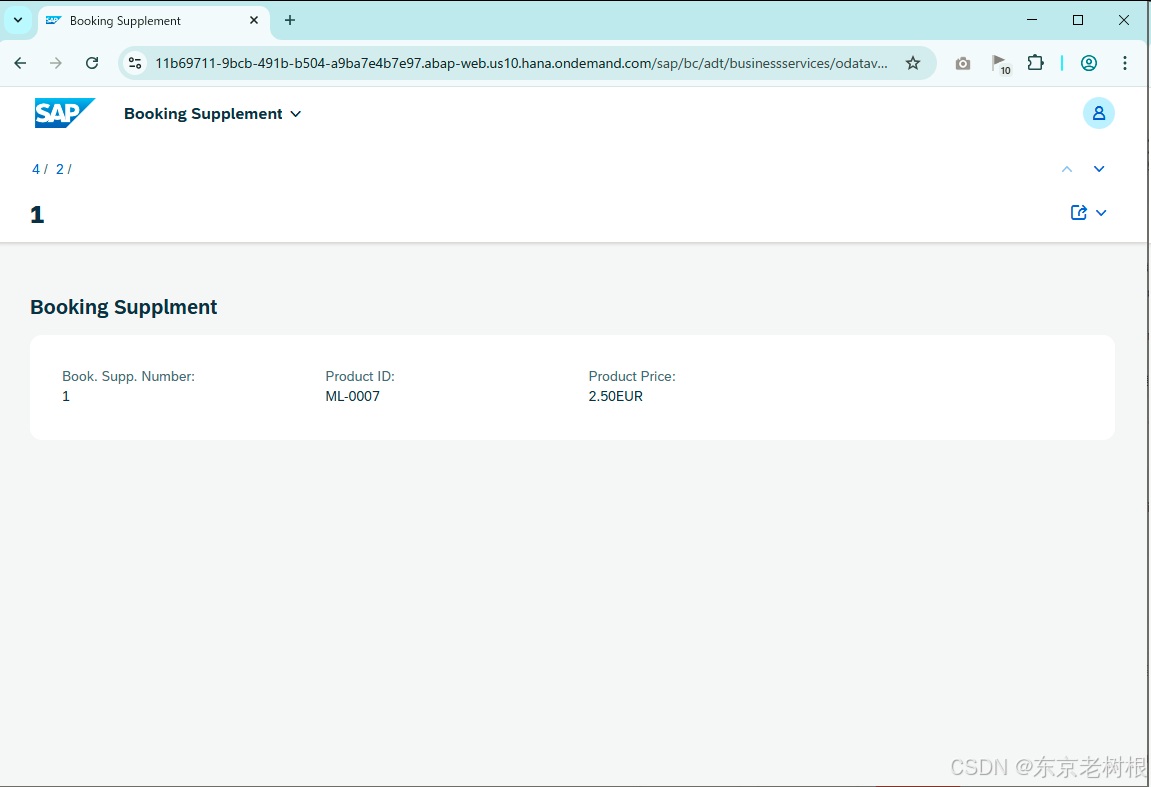Click the camera screenshot extension icon
Screen dimensions: 1151x787
(962, 64)
